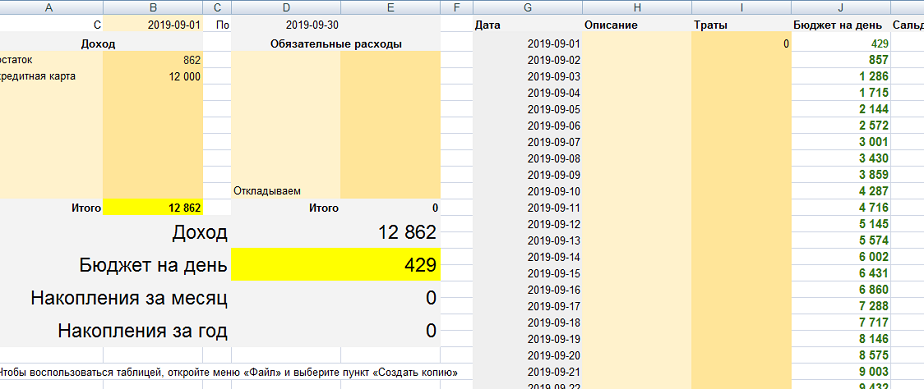
Task: Select column header J
Action: (841, 8)
